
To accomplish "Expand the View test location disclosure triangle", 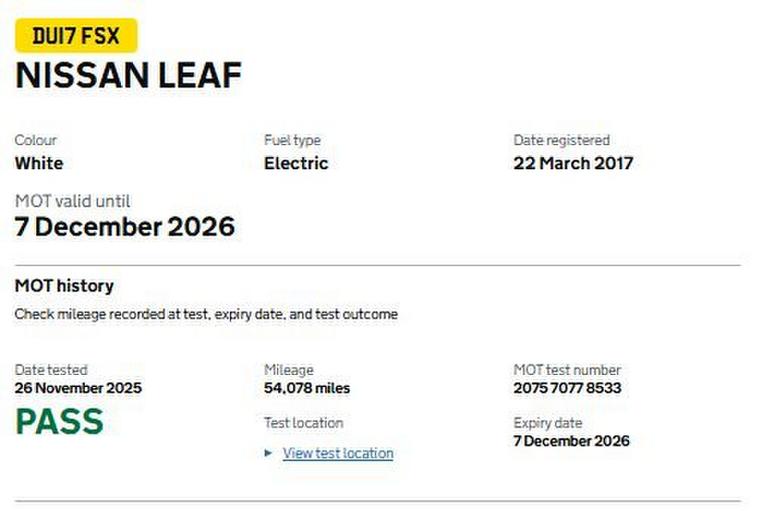I will coord(269,453).
